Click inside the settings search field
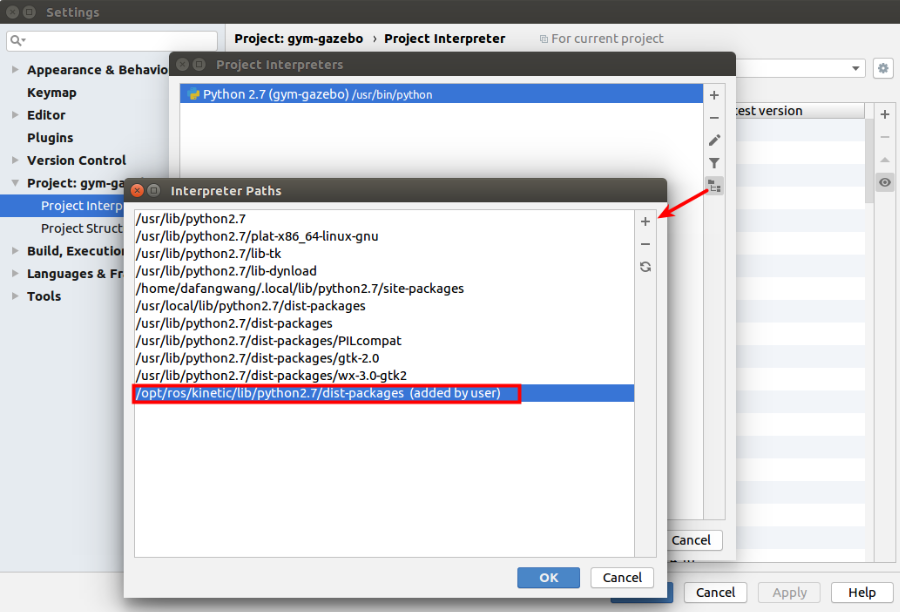 (110, 41)
